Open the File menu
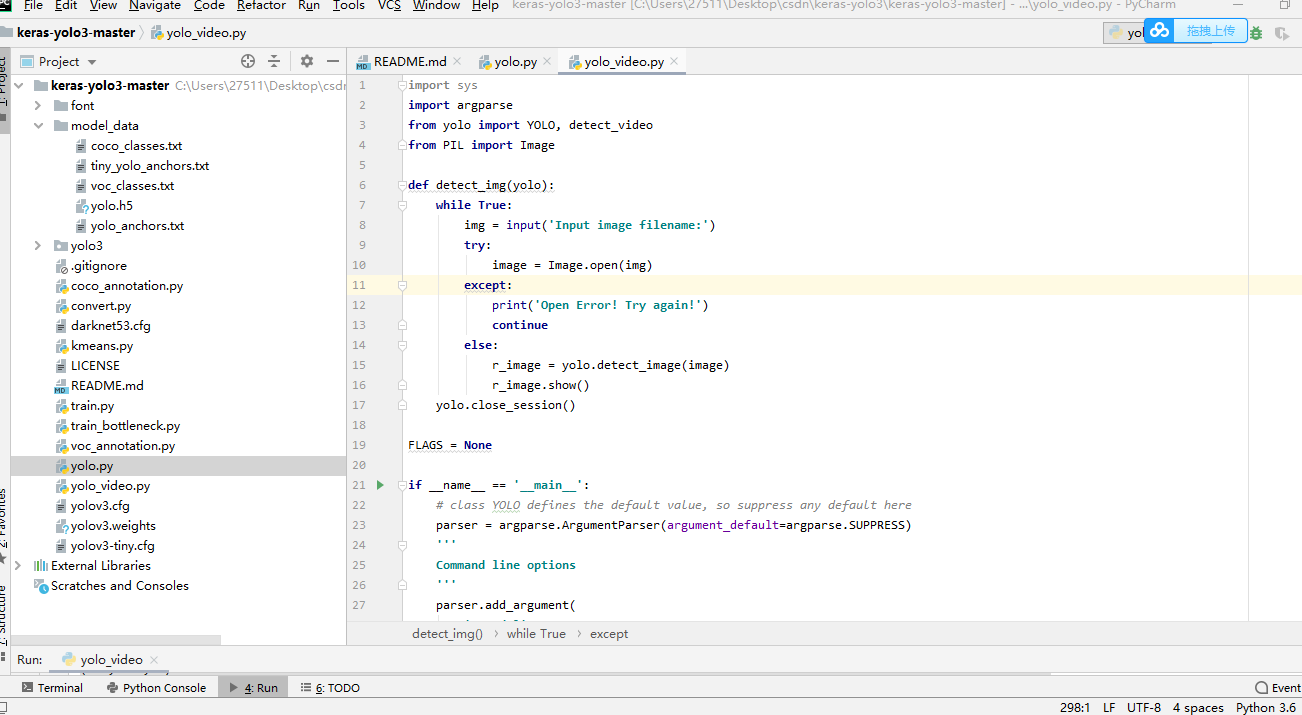Screen dimensions: 1302x715 point(33,5)
